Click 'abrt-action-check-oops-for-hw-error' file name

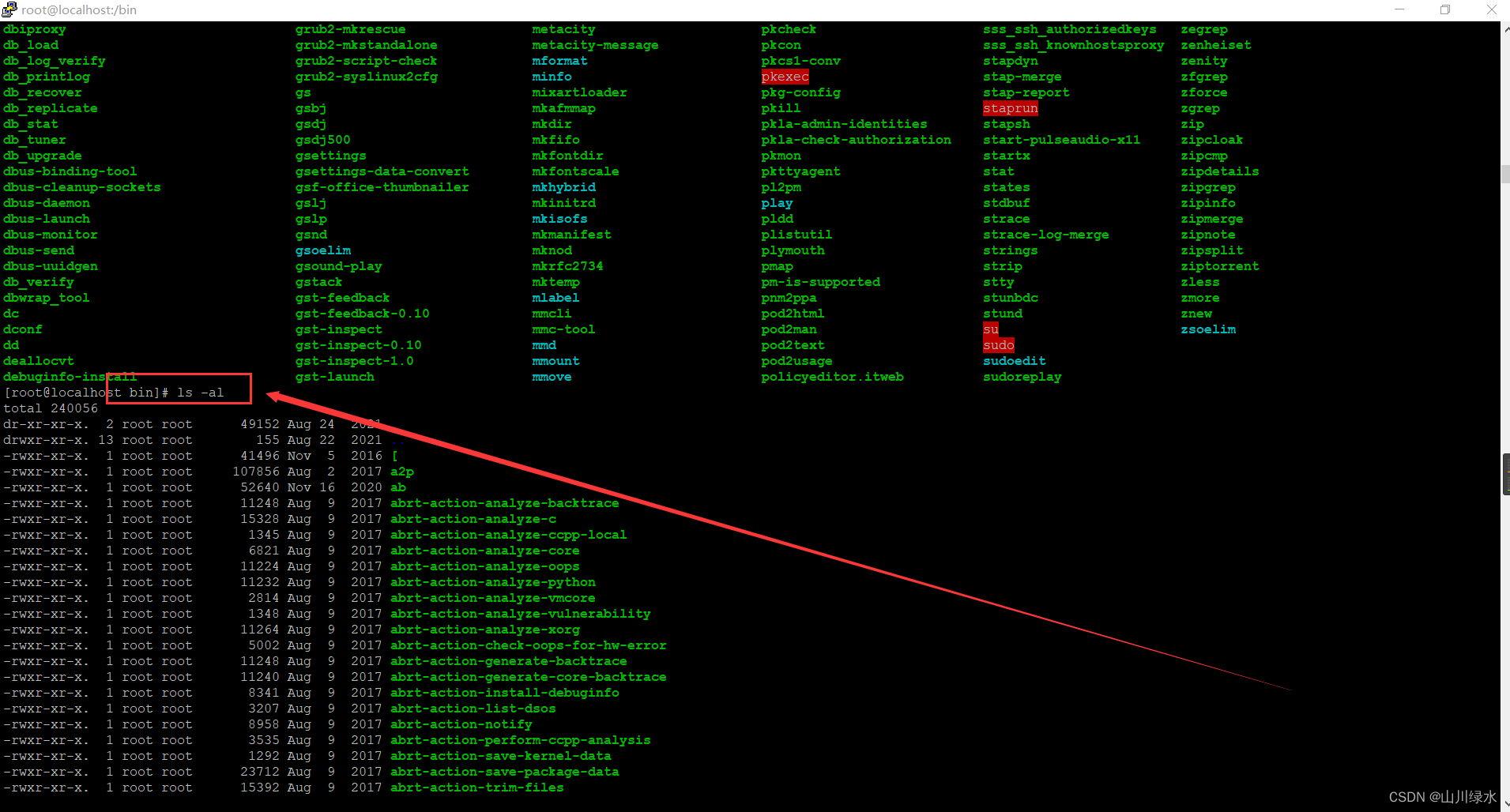coord(529,645)
